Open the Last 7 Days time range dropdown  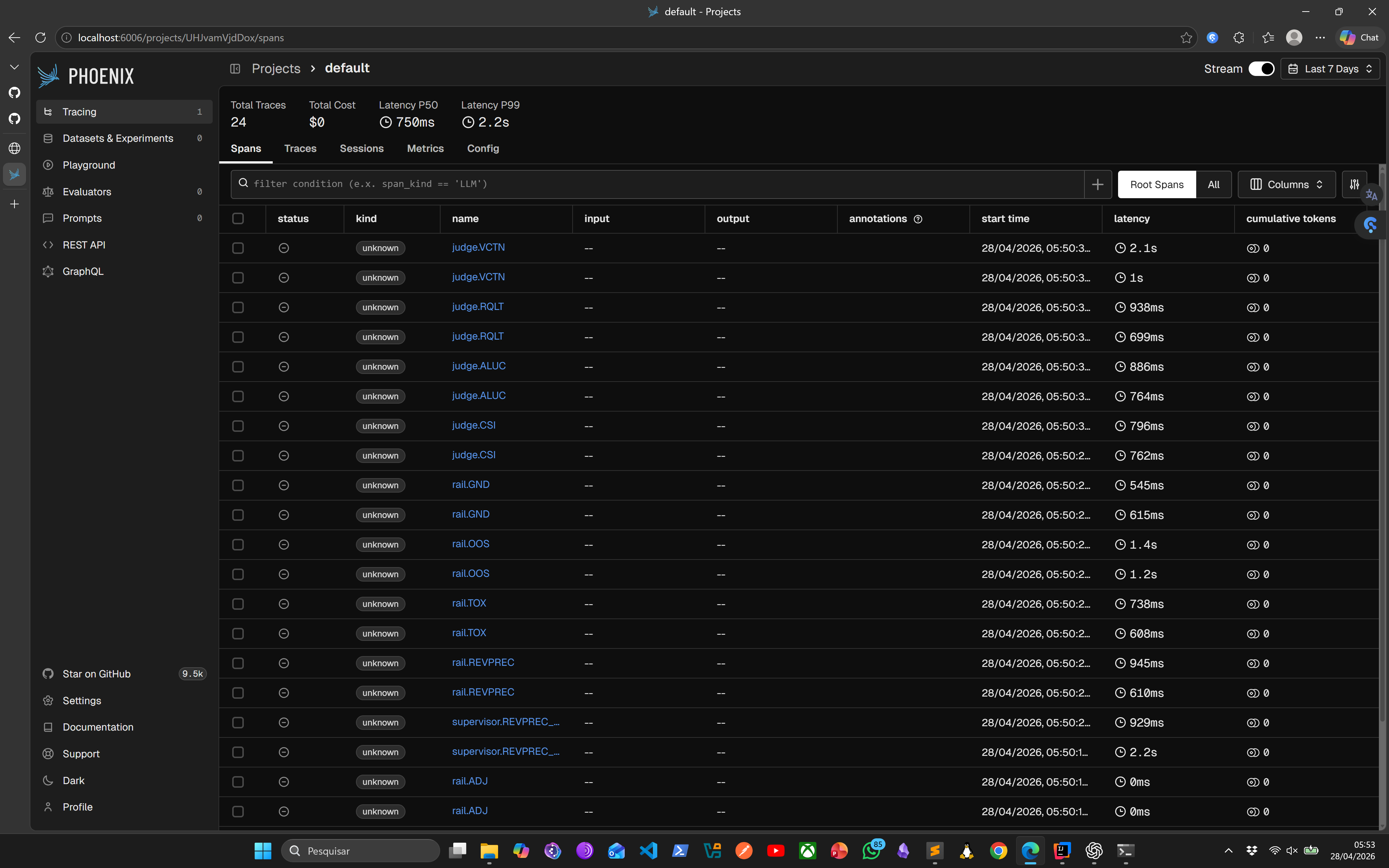(x=1330, y=69)
